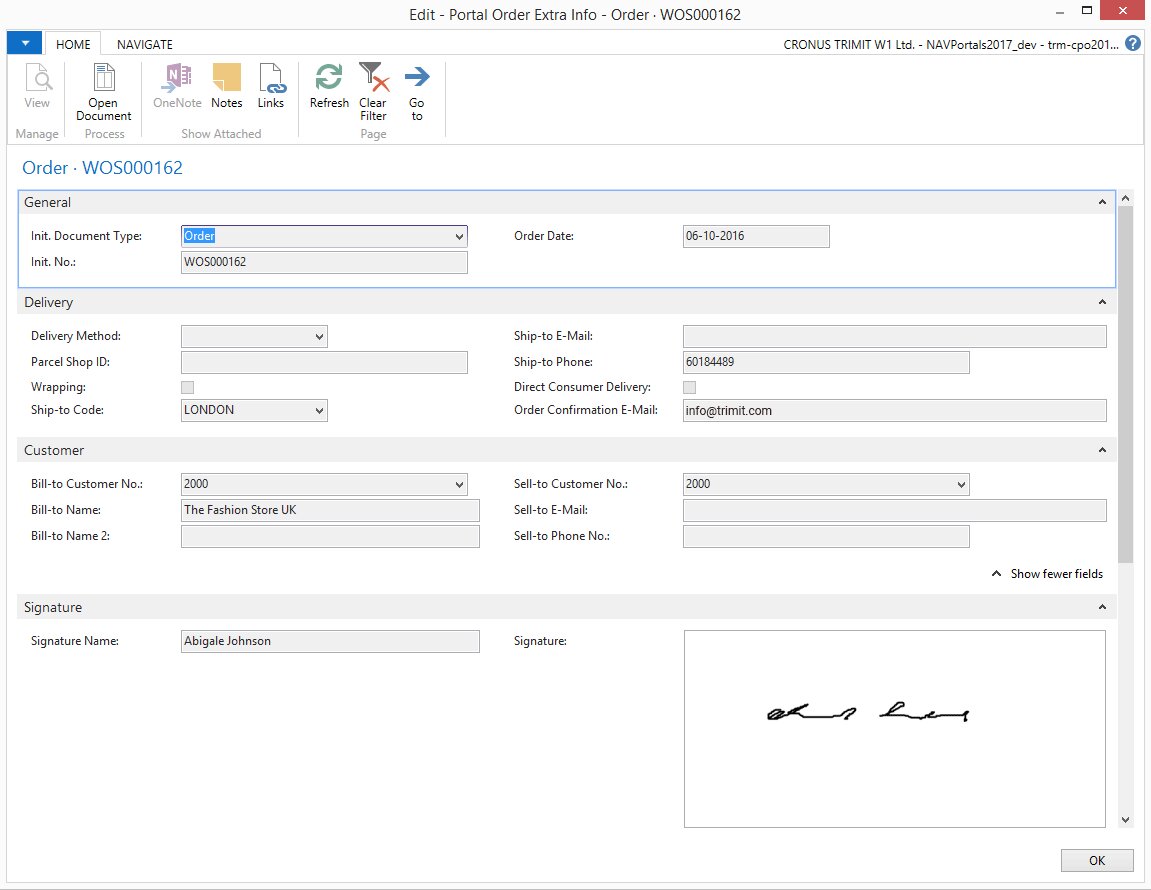The image size is (1151, 890).
Task: Open the Ship-to Code dropdown
Action: (x=319, y=411)
